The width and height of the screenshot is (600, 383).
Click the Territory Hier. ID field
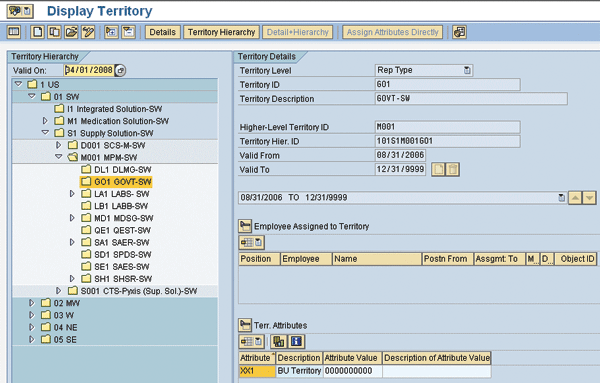447,141
